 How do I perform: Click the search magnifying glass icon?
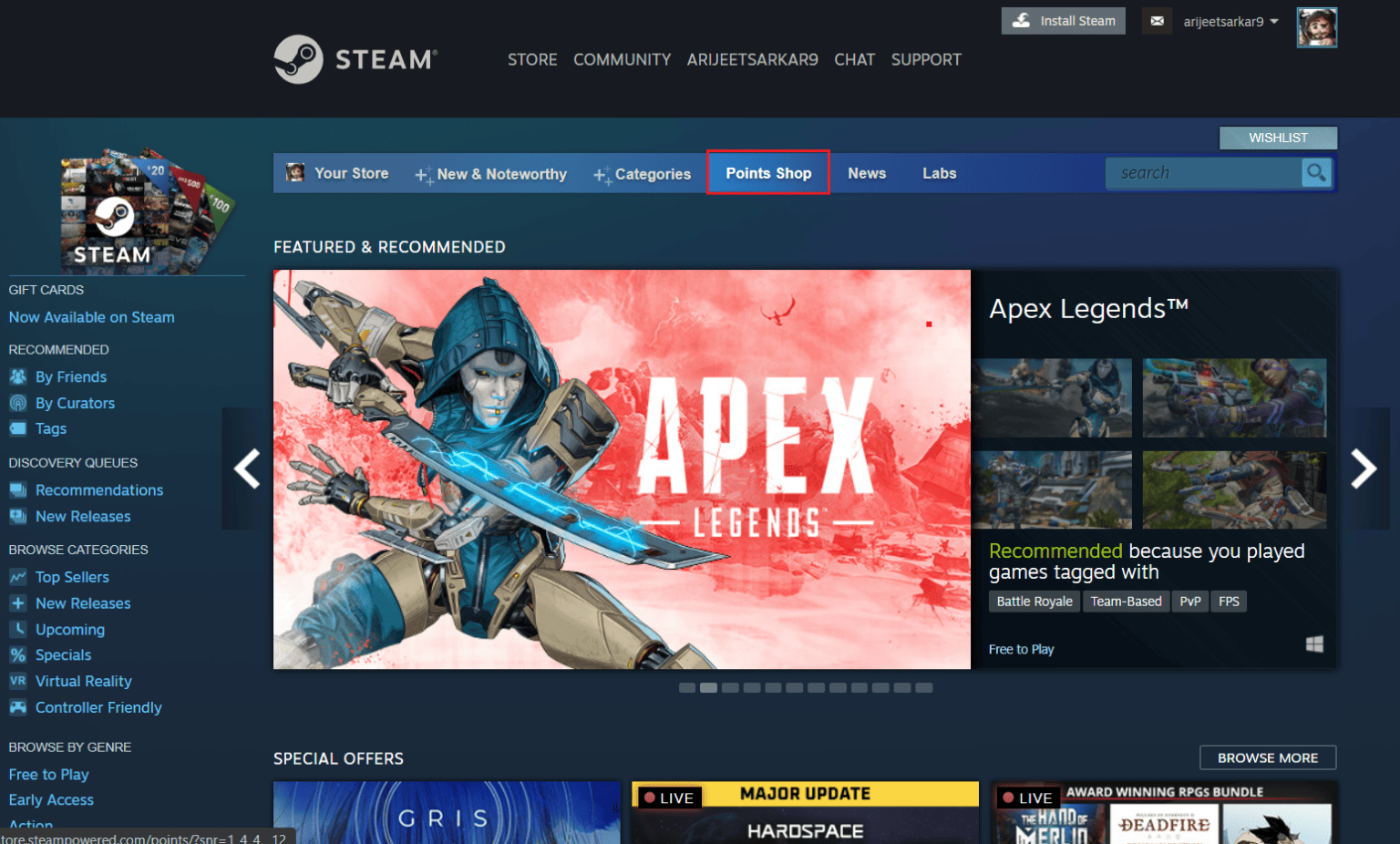1316,172
